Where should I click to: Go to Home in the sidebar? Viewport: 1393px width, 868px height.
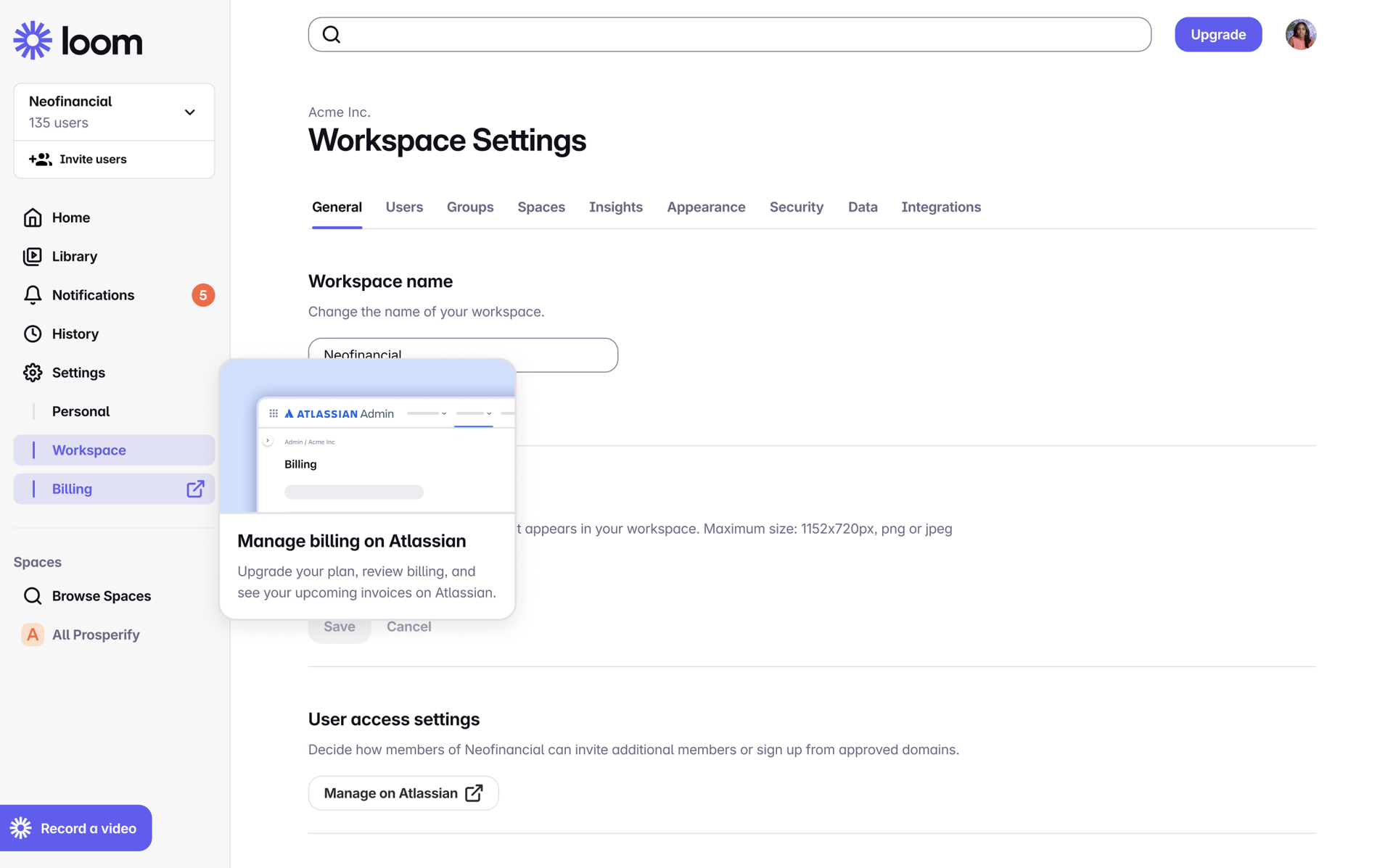click(x=114, y=218)
